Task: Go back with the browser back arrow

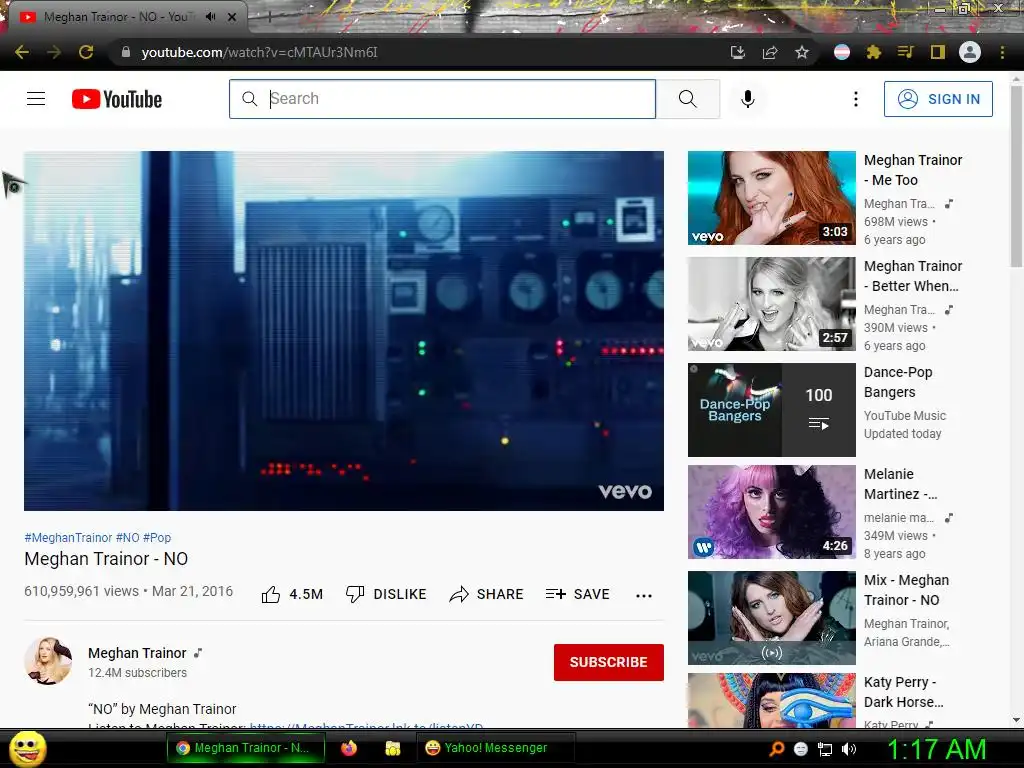Action: coord(22,52)
